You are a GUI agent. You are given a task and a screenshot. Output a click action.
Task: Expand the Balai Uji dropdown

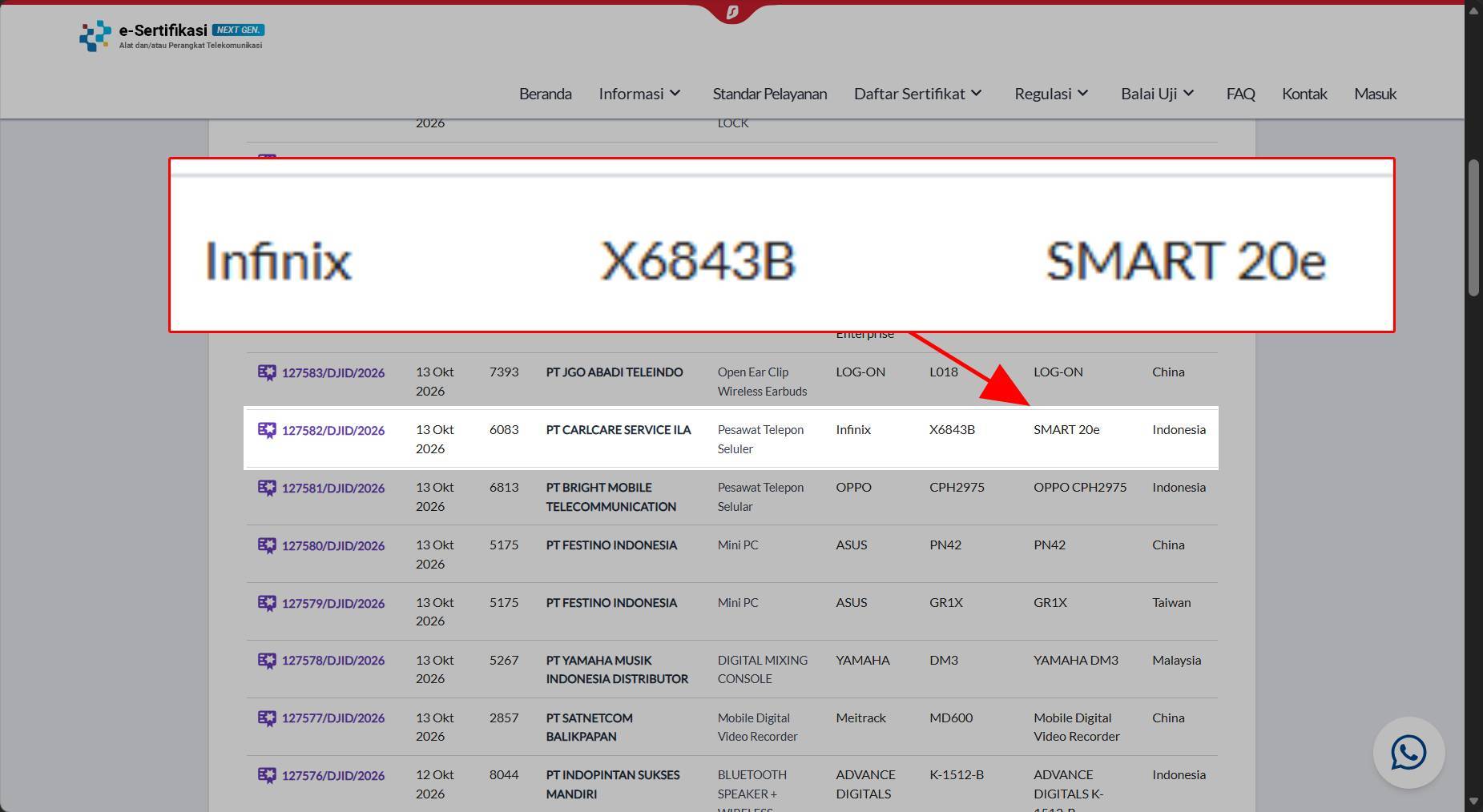click(x=1158, y=94)
